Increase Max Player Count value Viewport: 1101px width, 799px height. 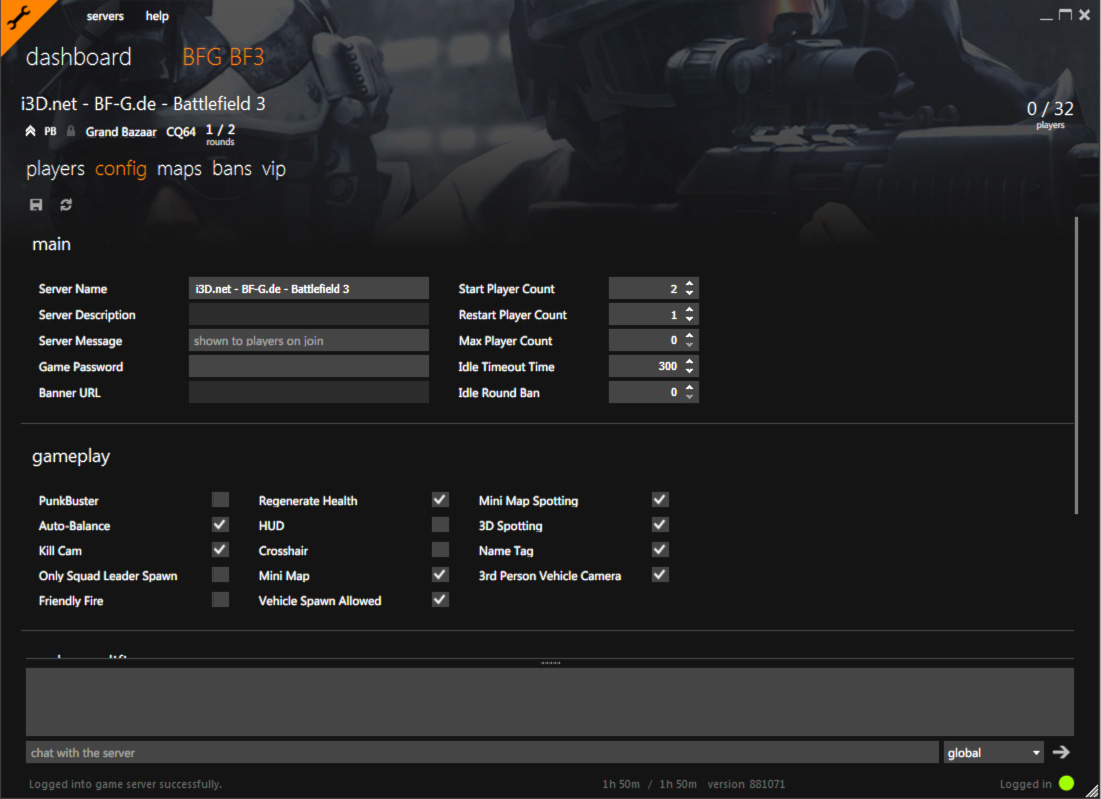click(x=690, y=336)
